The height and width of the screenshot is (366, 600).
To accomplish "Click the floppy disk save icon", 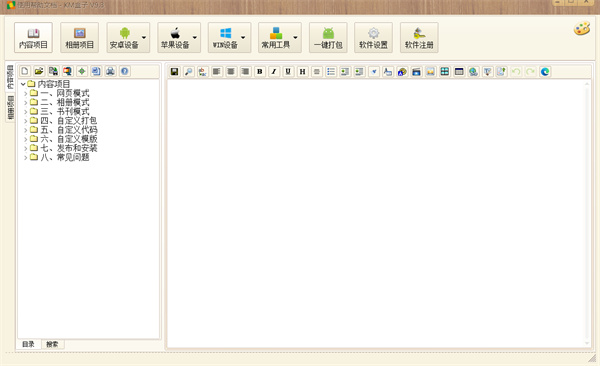I will click(x=174, y=72).
